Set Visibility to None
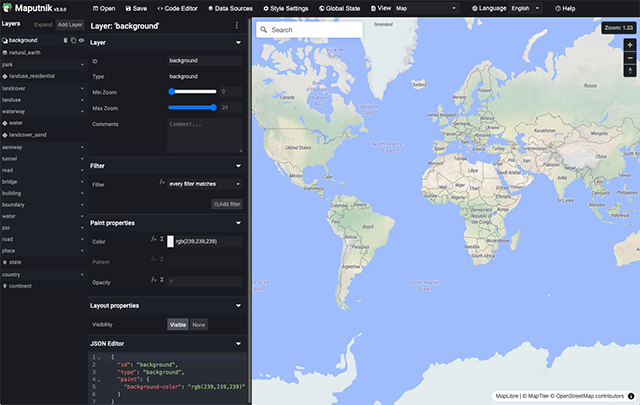Screen dimensions: 640x405 coord(199,325)
